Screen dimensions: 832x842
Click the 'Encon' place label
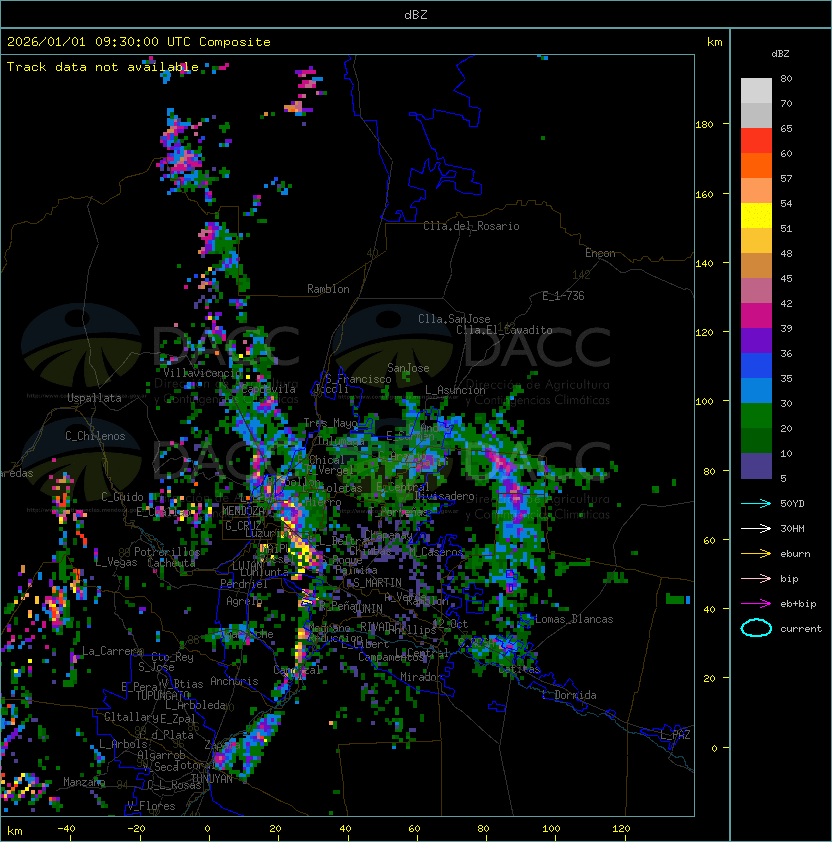pos(600,253)
